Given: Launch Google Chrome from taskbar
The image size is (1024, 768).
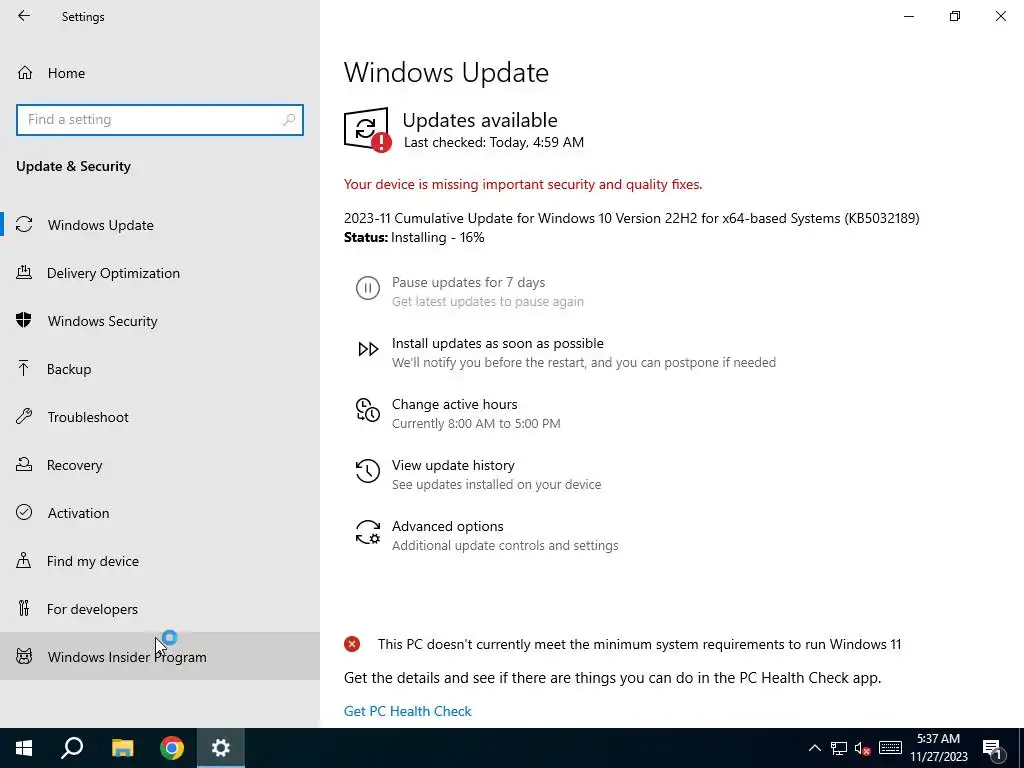Looking at the screenshot, I should click(x=172, y=748).
